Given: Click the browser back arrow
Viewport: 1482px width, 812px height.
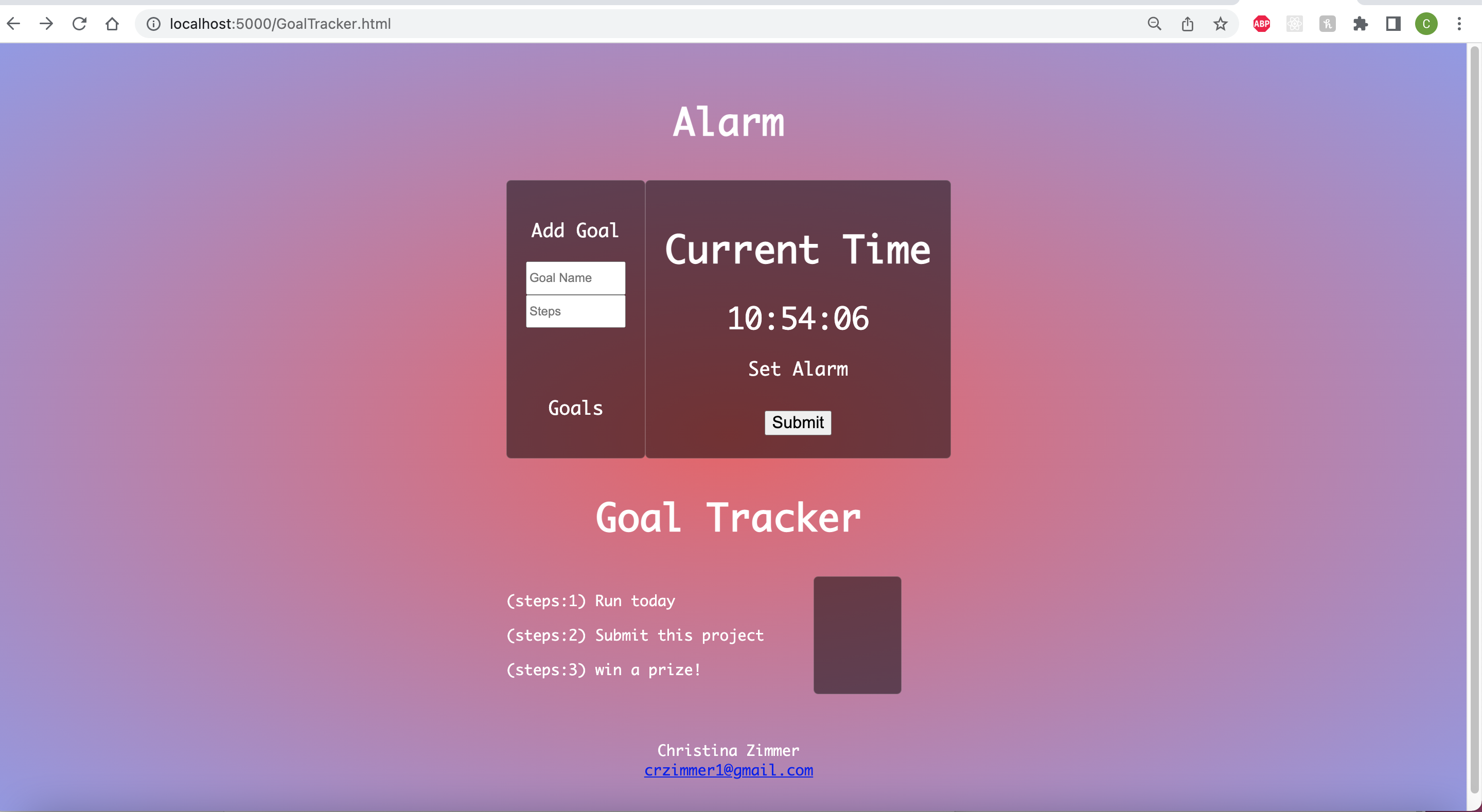Looking at the screenshot, I should [x=14, y=24].
